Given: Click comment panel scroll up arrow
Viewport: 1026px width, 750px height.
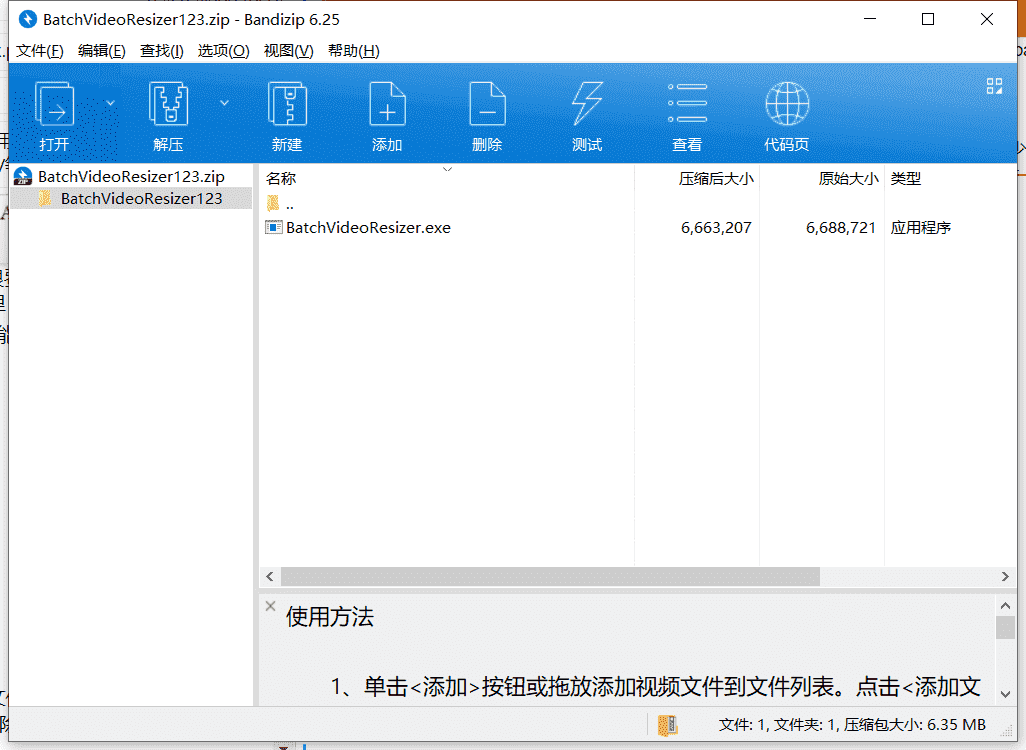Looking at the screenshot, I should pyautogui.click(x=1005, y=605).
